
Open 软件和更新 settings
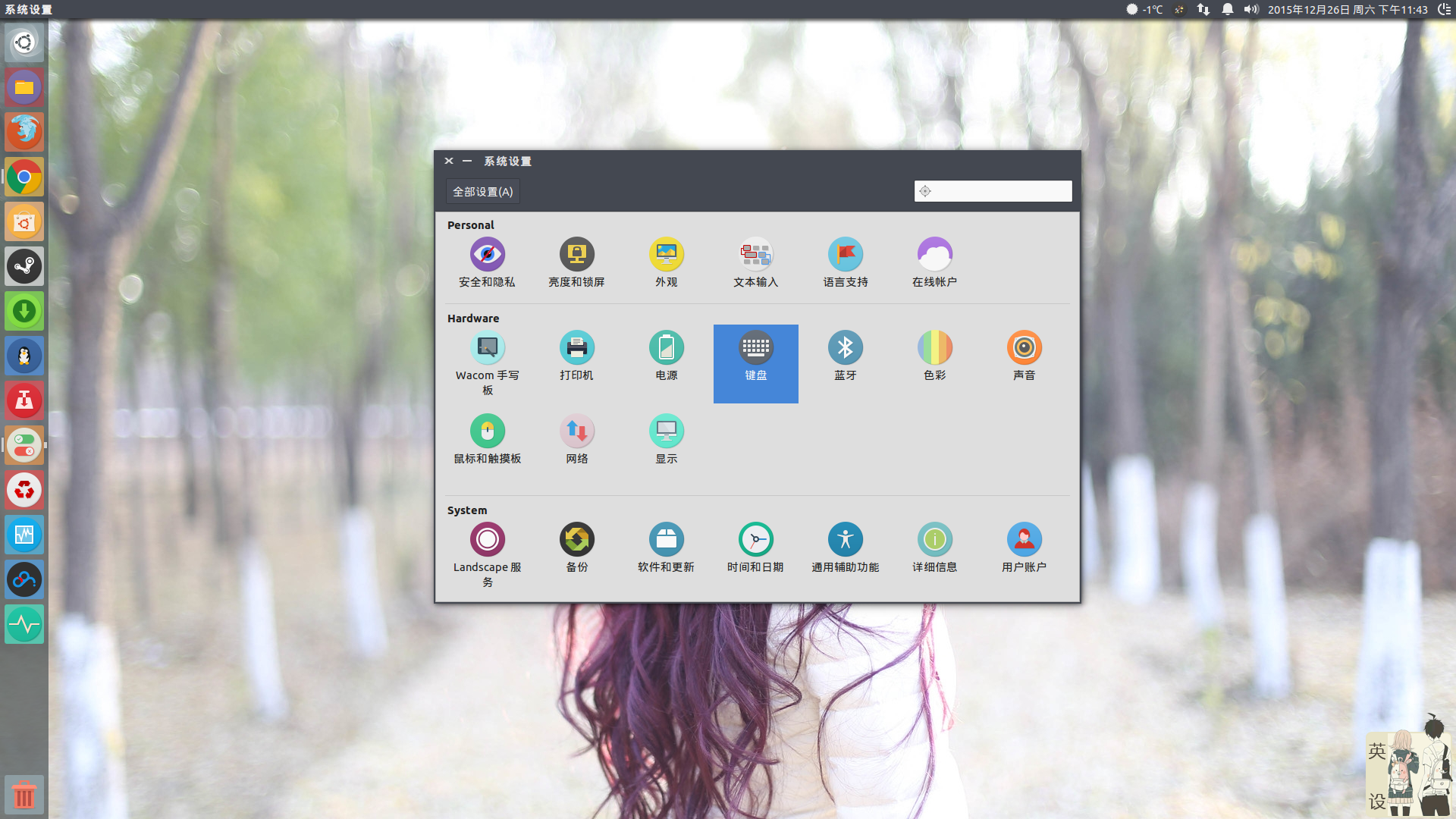pyautogui.click(x=667, y=548)
